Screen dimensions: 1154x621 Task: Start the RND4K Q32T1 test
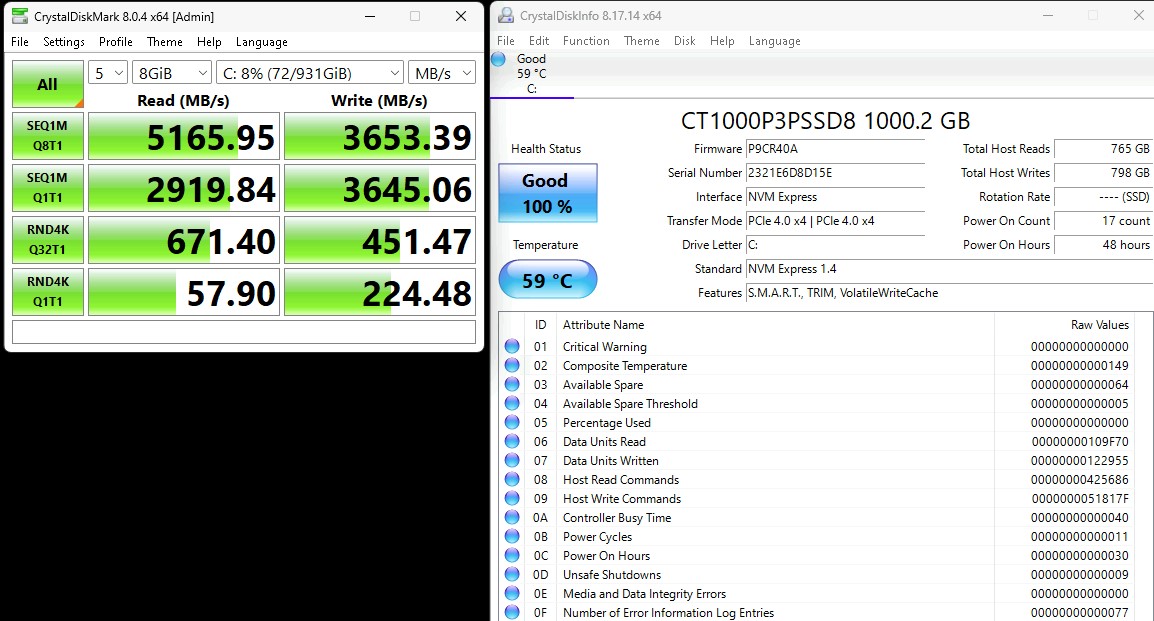[x=48, y=240]
